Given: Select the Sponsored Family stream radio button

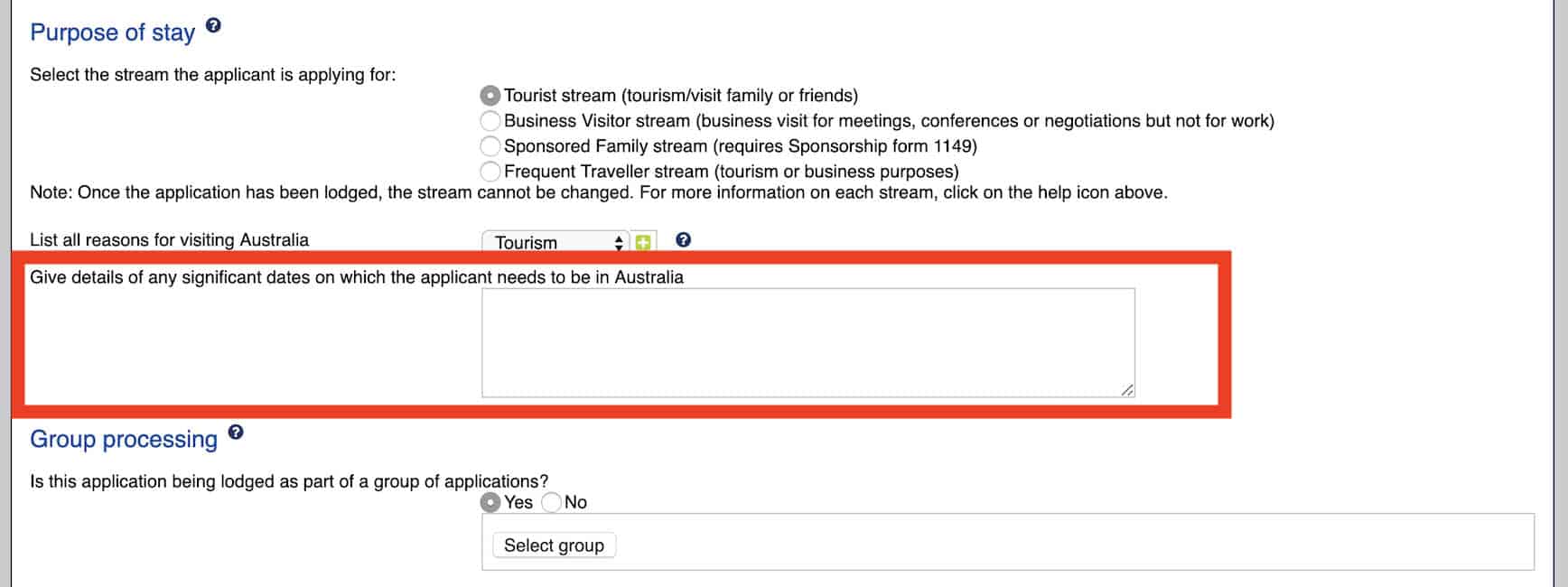Looking at the screenshot, I should tap(490, 146).
